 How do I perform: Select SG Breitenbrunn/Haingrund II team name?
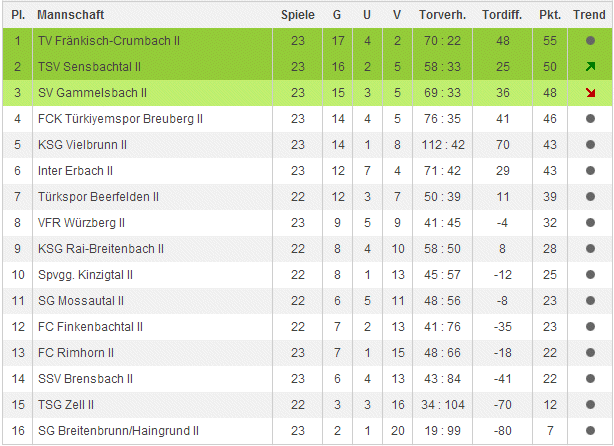(x=118, y=430)
